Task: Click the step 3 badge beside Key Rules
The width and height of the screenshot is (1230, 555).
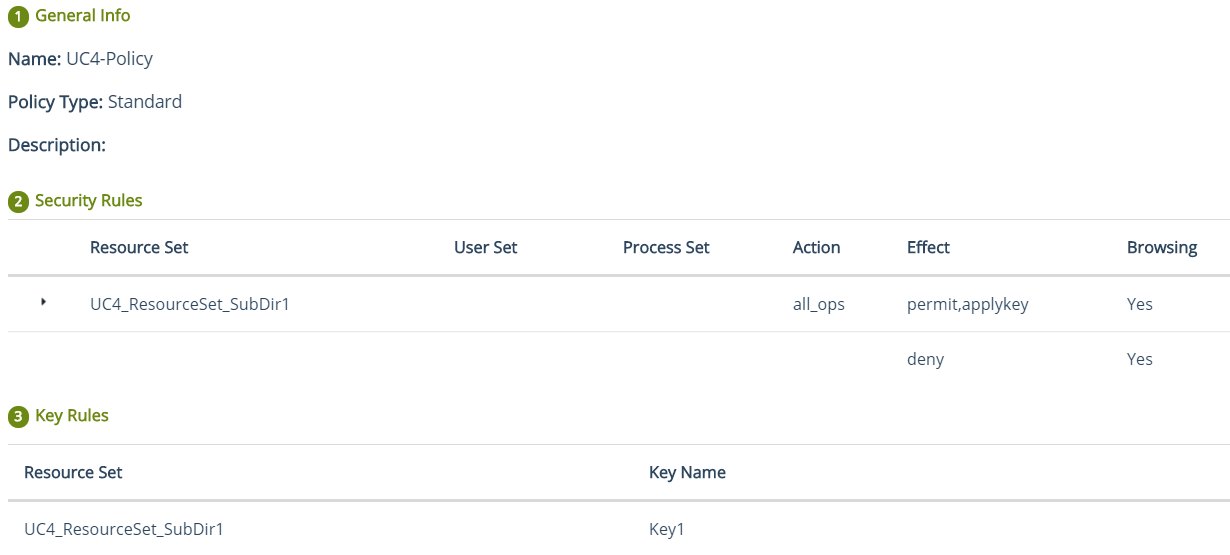Action: (x=18, y=417)
